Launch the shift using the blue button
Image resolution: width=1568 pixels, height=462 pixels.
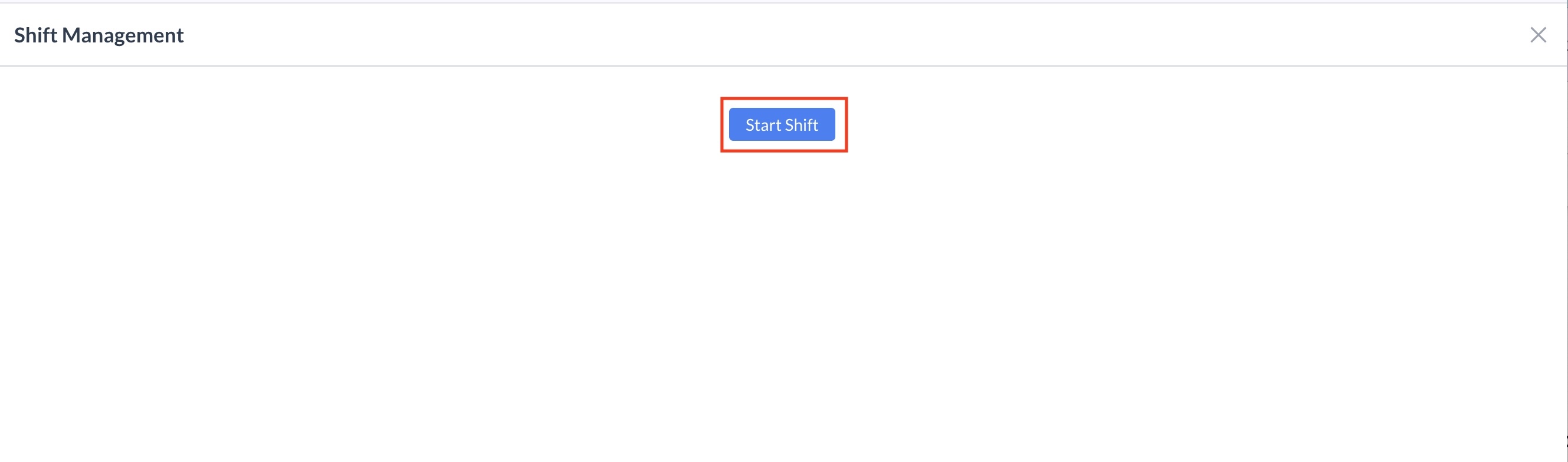coord(782,124)
